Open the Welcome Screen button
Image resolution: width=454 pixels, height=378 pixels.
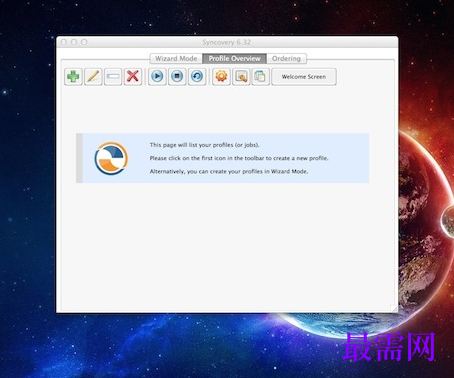304,77
